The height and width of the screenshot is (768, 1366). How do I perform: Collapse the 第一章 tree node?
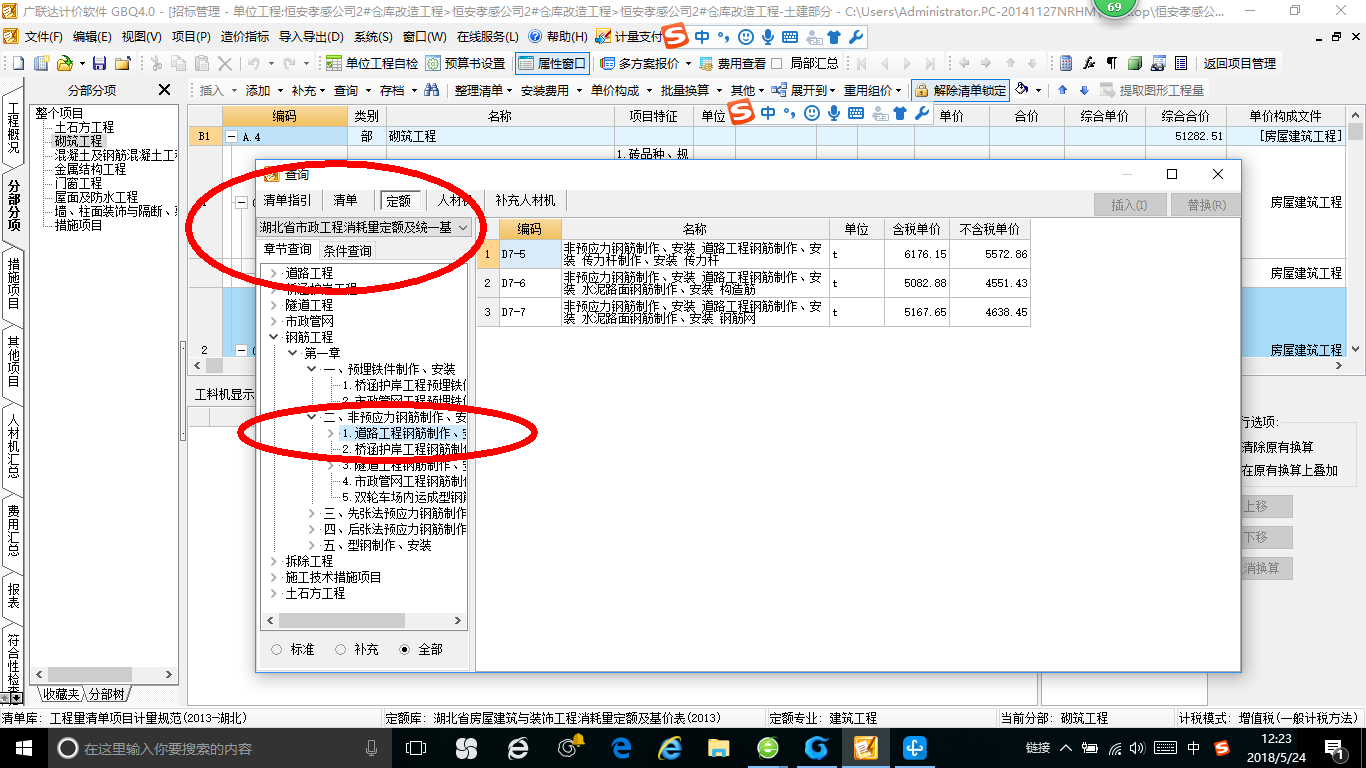(293, 353)
